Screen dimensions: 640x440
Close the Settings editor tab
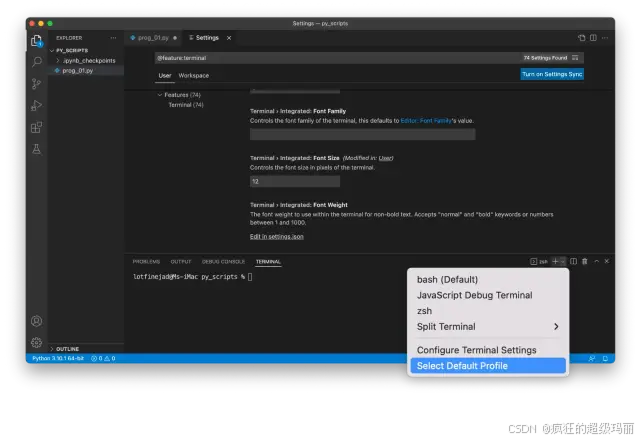(229, 38)
